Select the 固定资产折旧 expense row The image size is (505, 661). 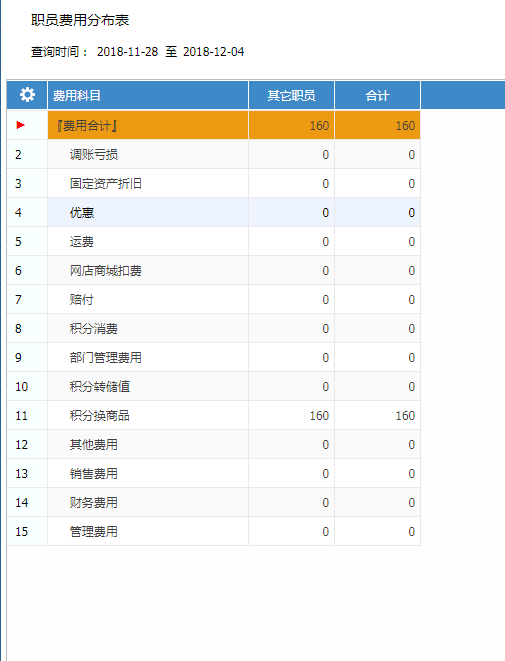pyautogui.click(x=213, y=183)
